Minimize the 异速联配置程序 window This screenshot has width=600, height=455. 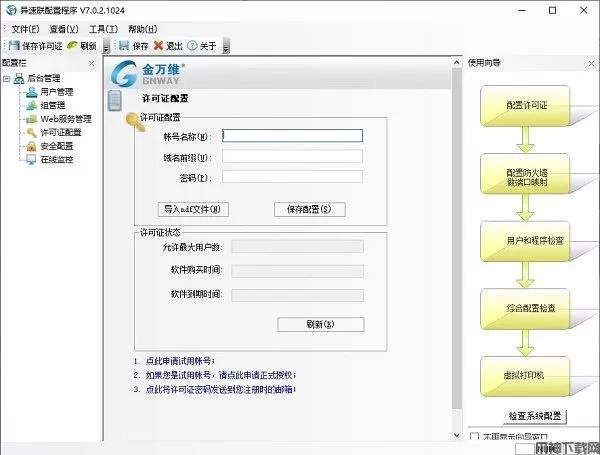[x=522, y=10]
